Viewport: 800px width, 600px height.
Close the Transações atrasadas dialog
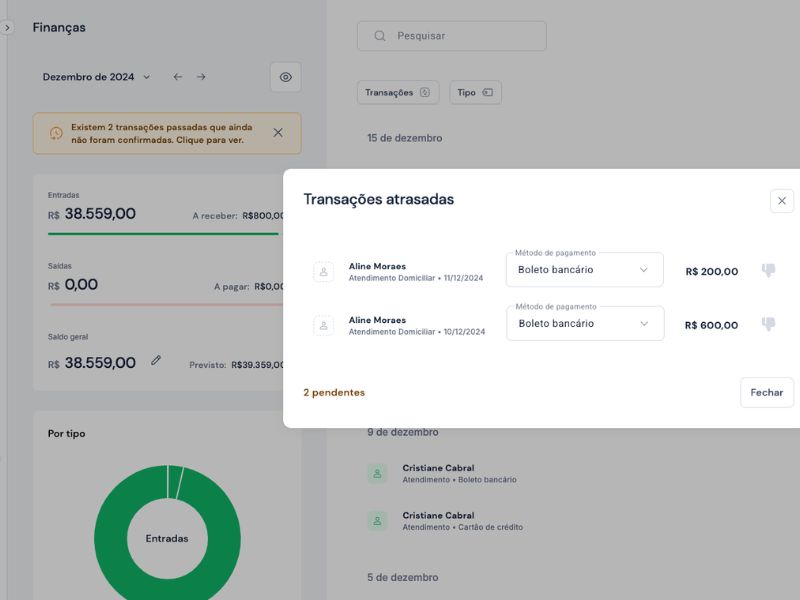(781, 200)
